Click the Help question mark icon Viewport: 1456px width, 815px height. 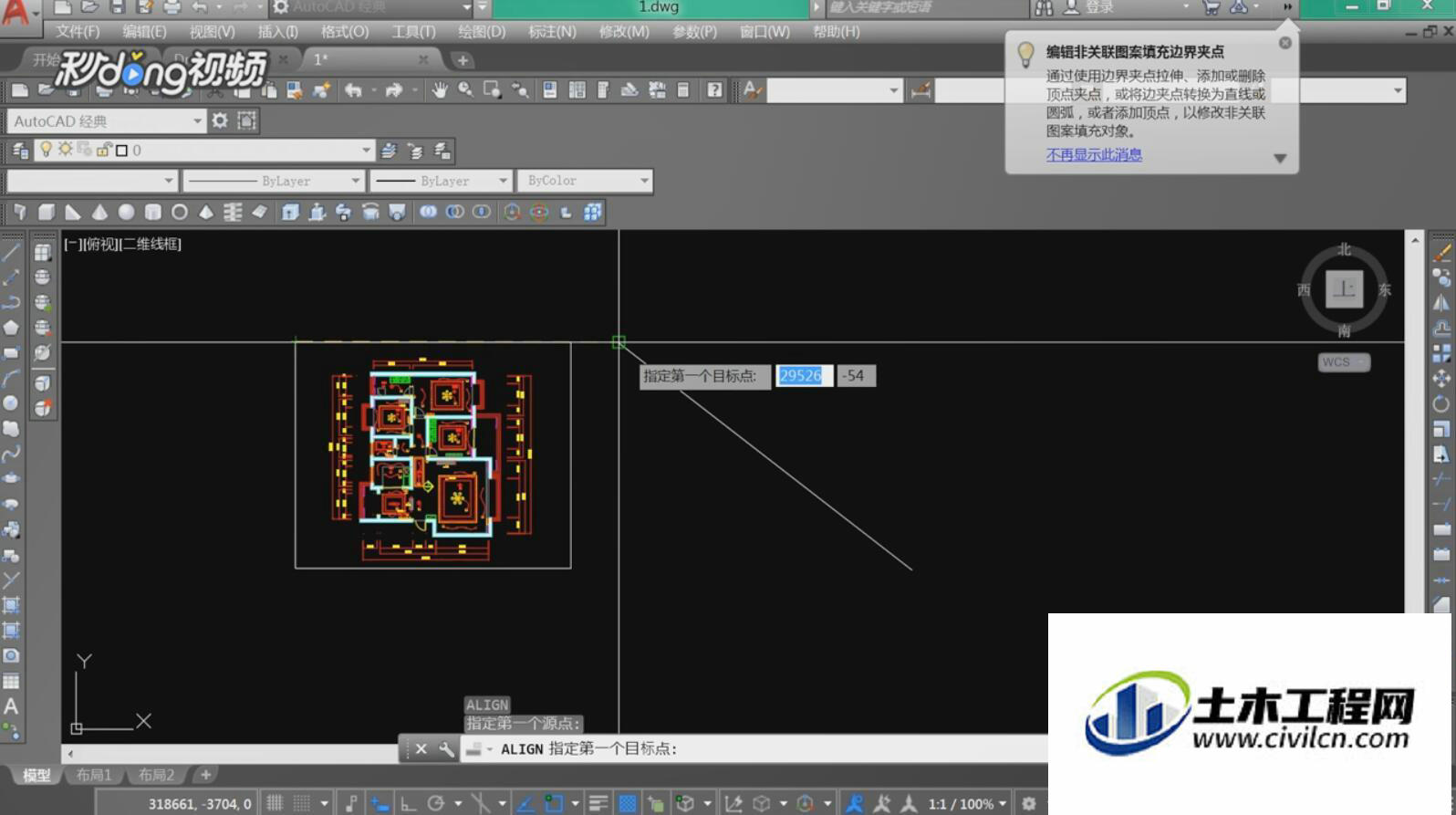pyautogui.click(x=714, y=89)
